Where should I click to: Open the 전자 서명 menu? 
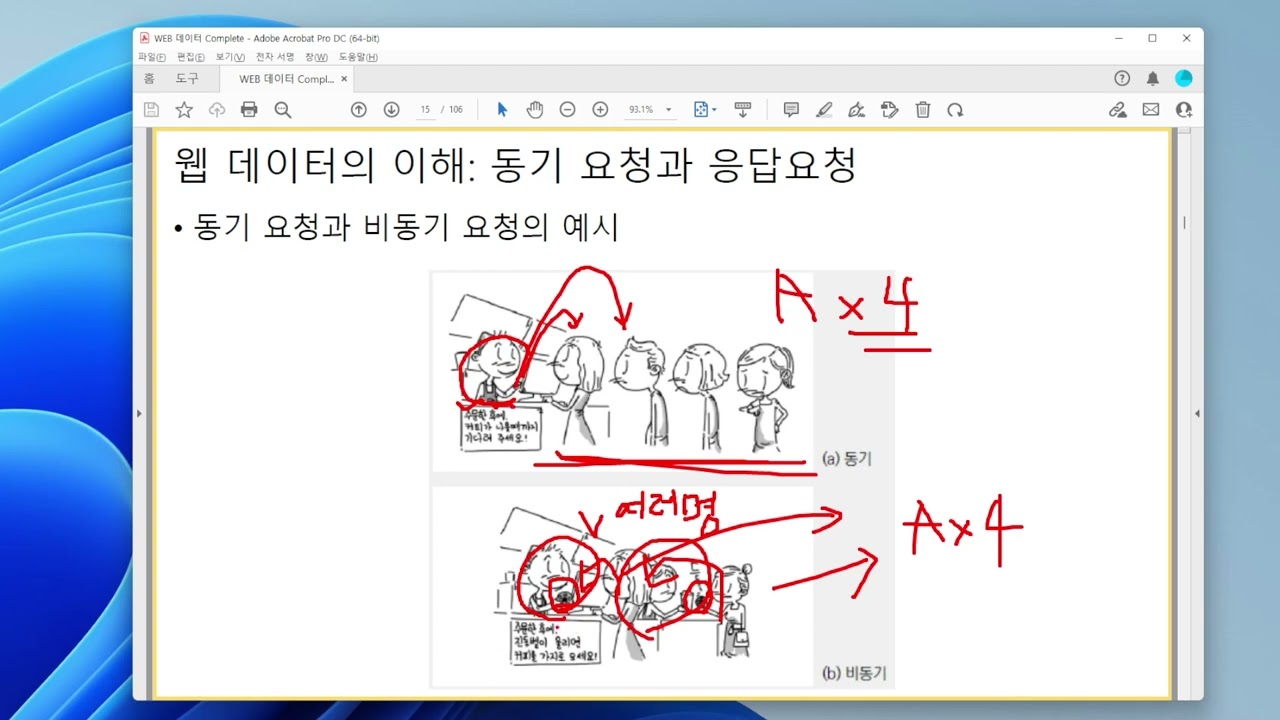coord(275,57)
